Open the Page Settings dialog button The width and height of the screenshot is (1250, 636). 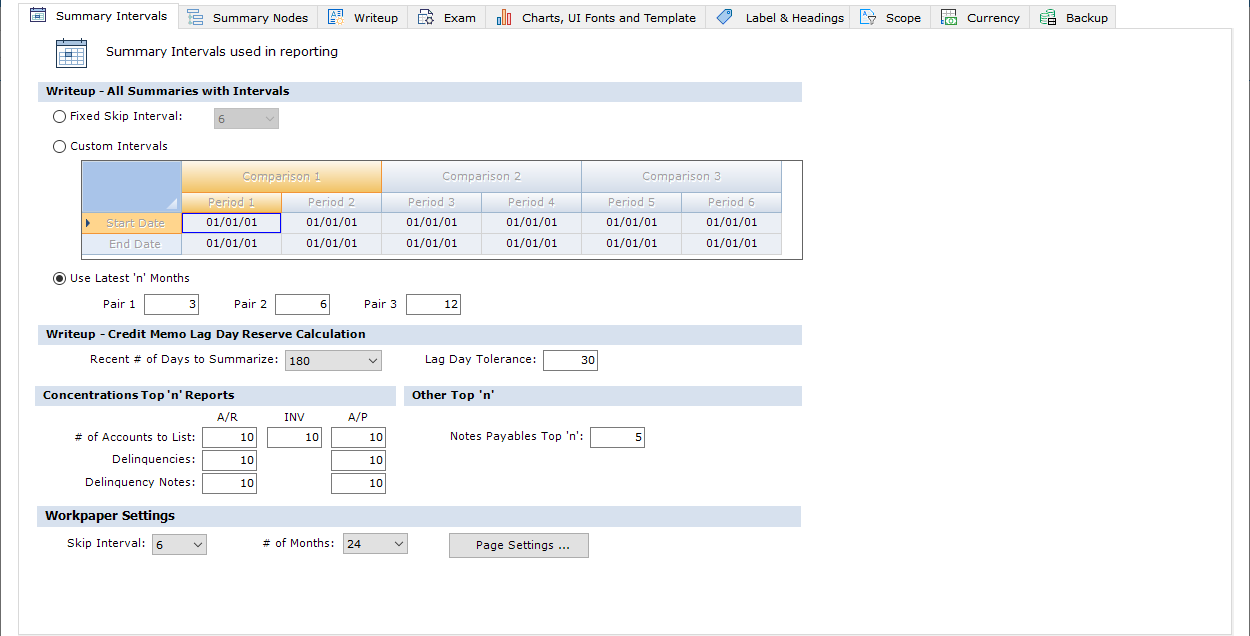pos(518,545)
